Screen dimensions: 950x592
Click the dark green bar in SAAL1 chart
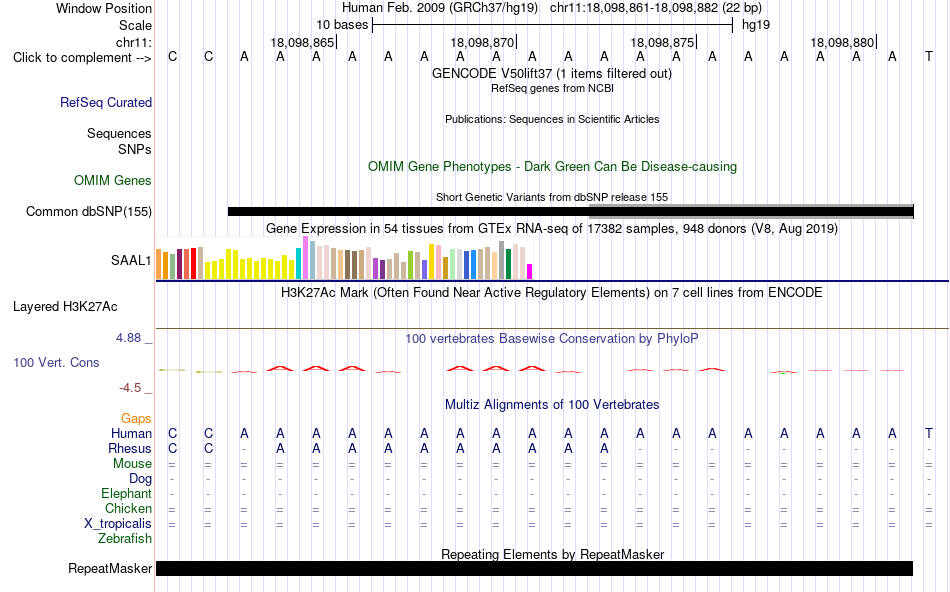[508, 264]
